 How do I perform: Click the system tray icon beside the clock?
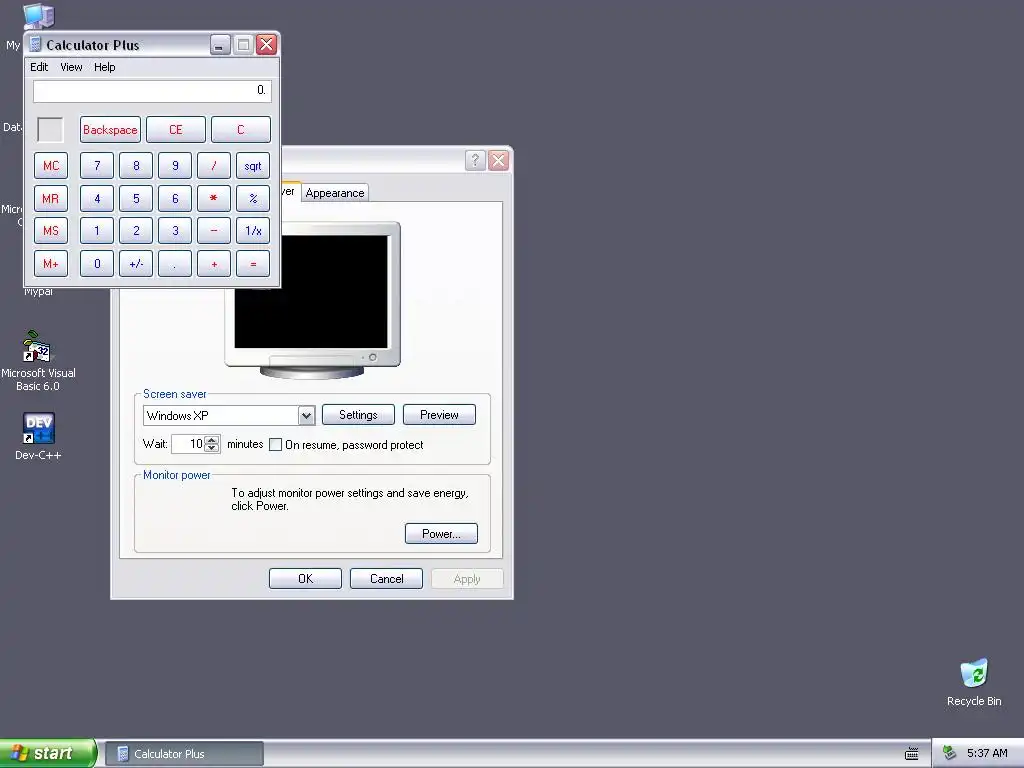(x=949, y=753)
